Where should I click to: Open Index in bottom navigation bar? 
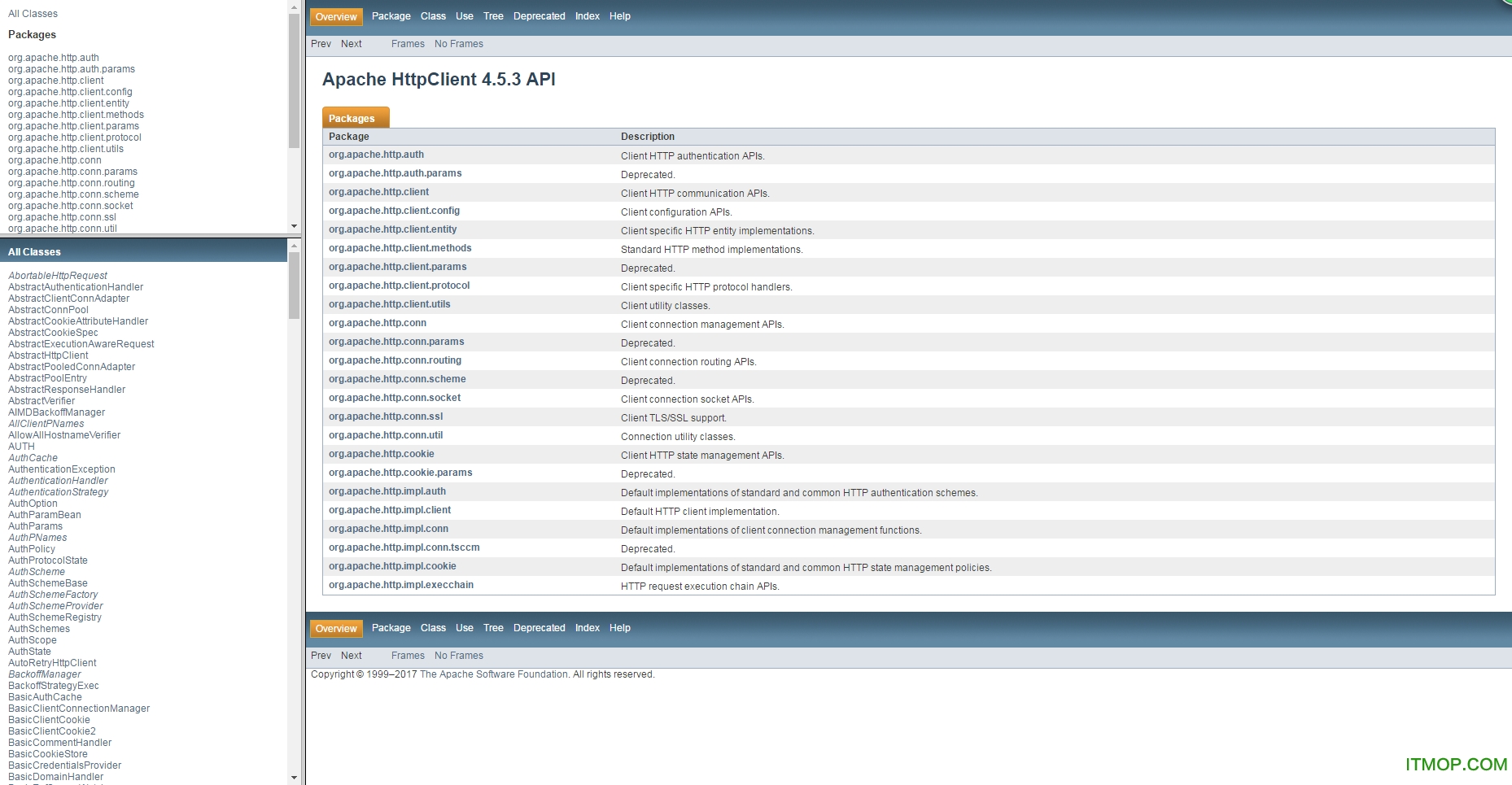pos(588,628)
